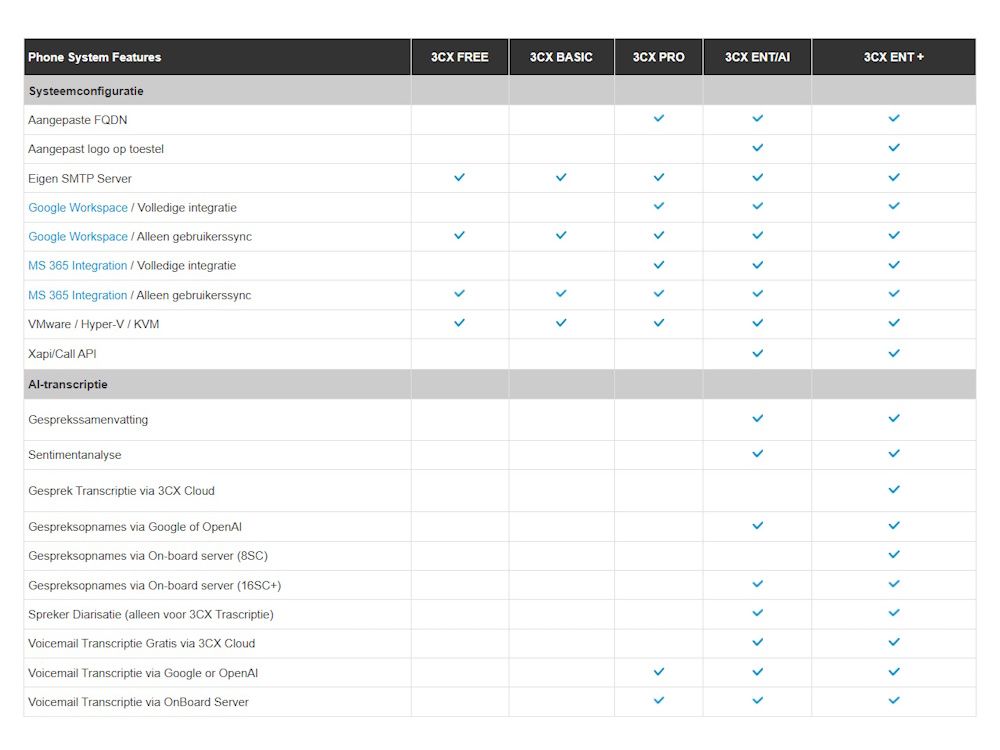Click Voicemail Transcriptie Gratis checkmark under 3CX ENT+
The image size is (1000, 750).
click(x=894, y=642)
